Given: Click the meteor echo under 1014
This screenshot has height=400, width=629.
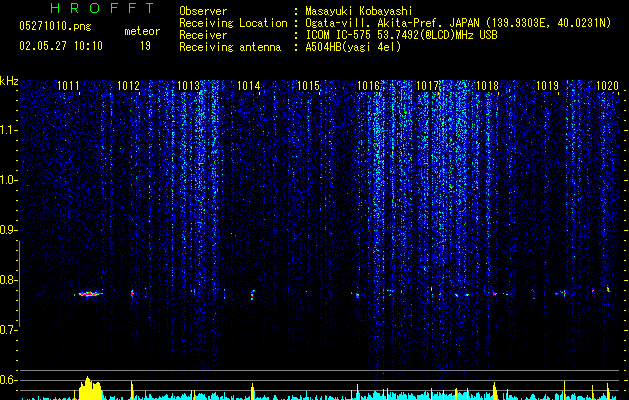Looking at the screenshot, I should pos(252,295).
